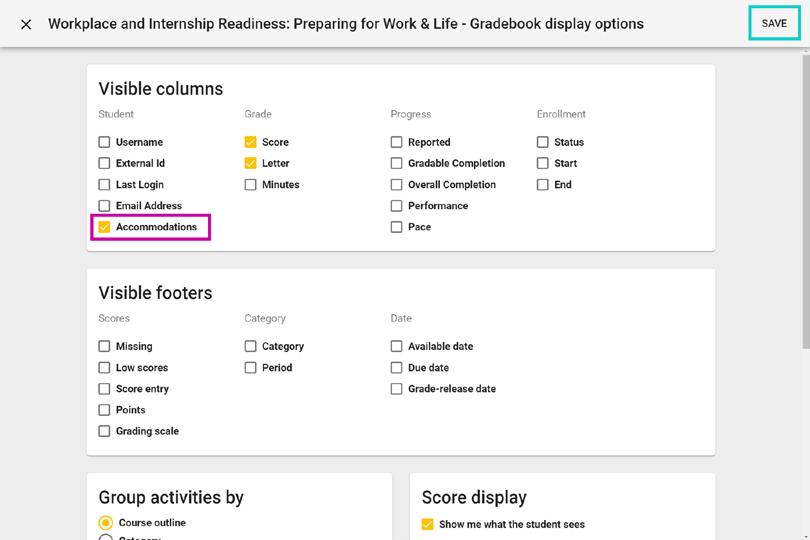Toggle the Score entry footer

[x=104, y=389]
